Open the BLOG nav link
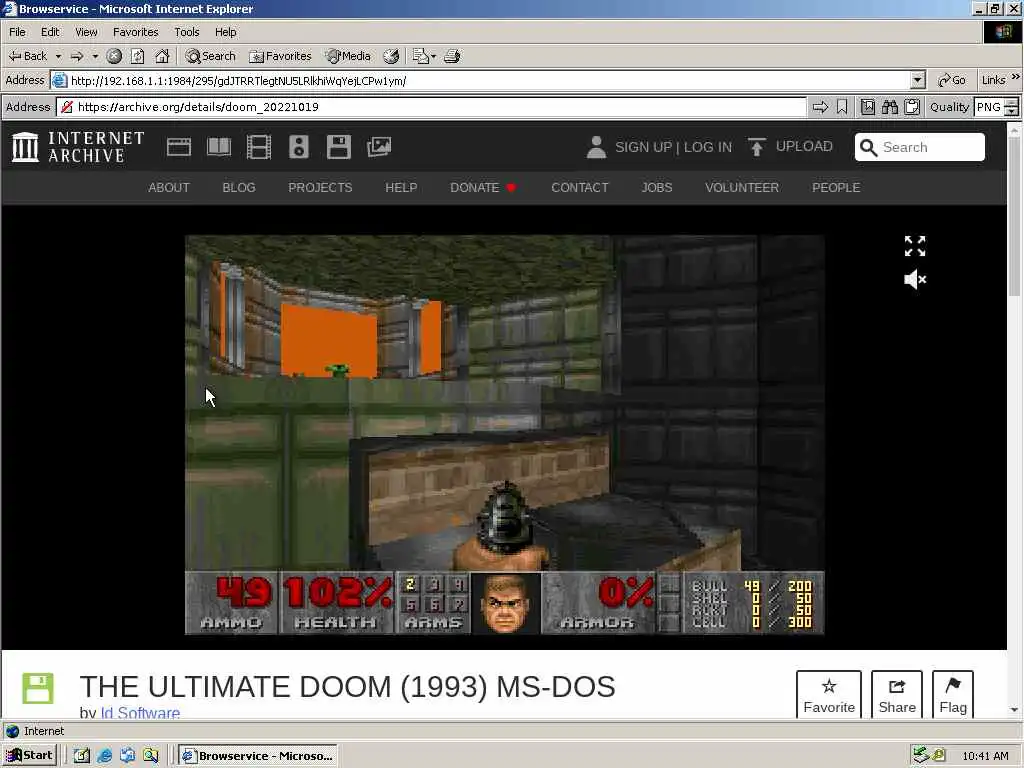1024x768 pixels. (239, 187)
